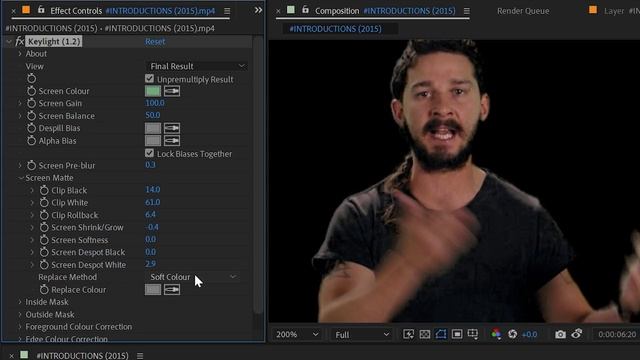The image size is (640, 360).
Task: Toggle the Clip Black stopwatch
Action: click(x=44, y=190)
